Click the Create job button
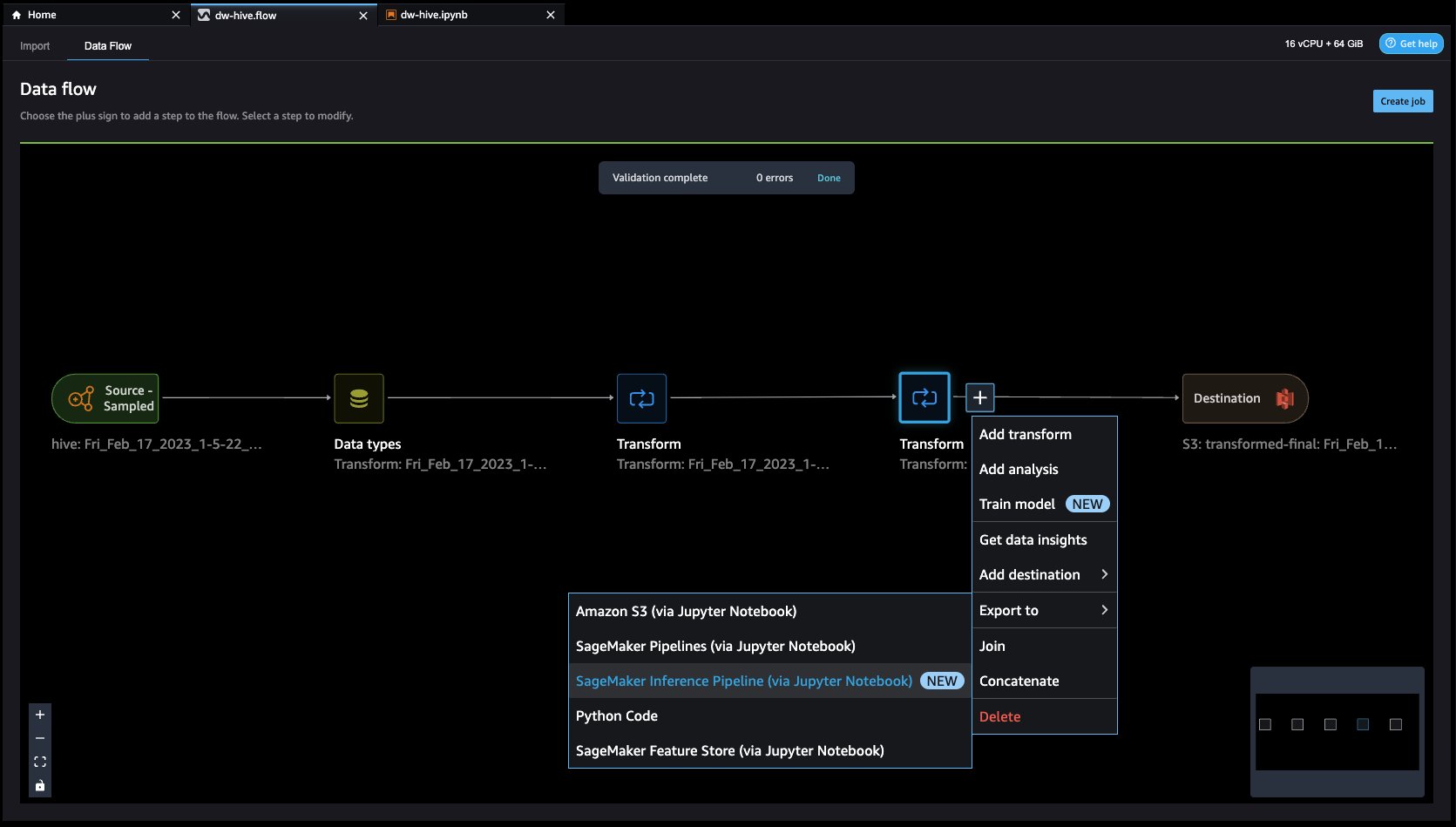 [x=1403, y=101]
